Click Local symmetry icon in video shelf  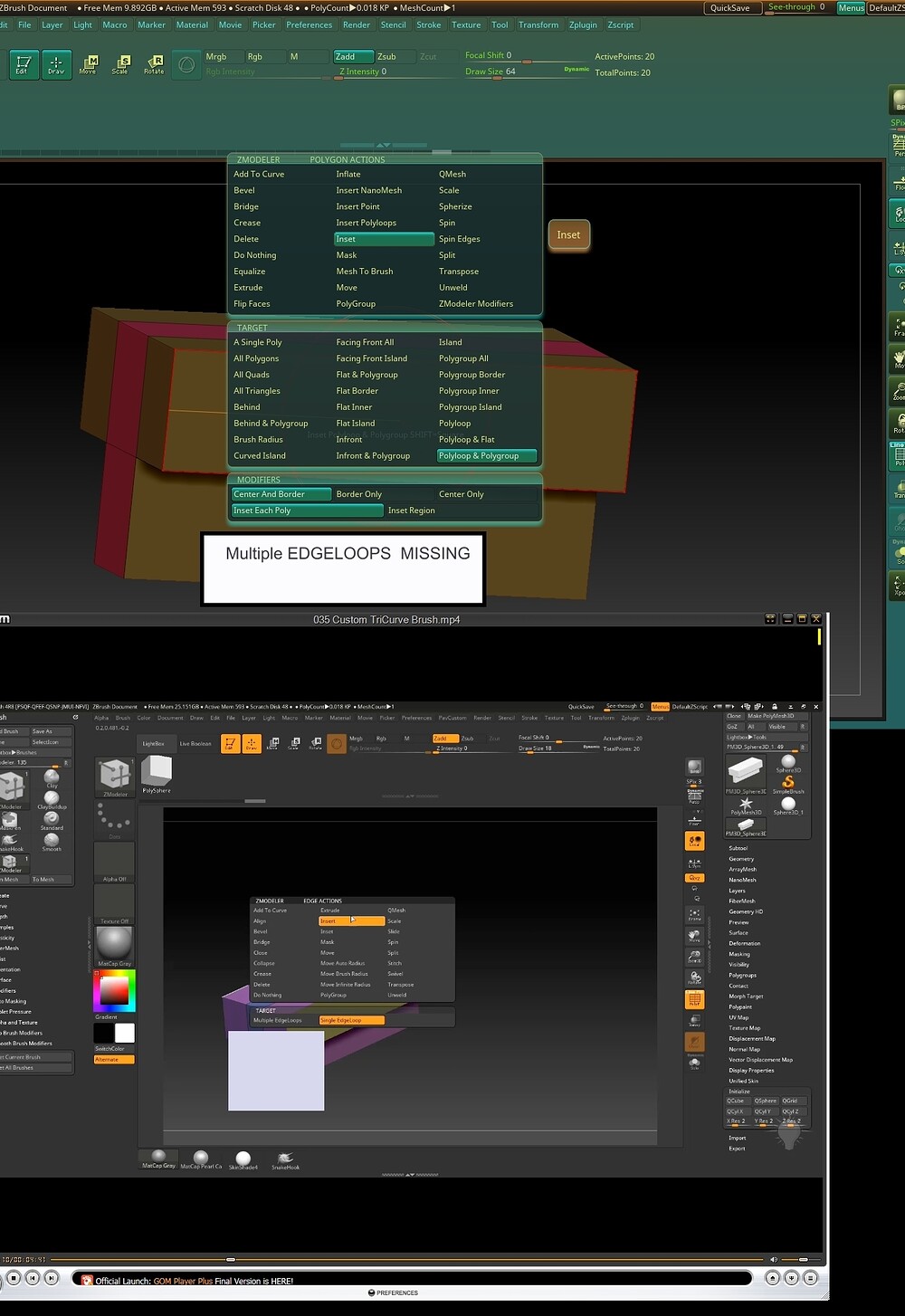click(x=694, y=841)
